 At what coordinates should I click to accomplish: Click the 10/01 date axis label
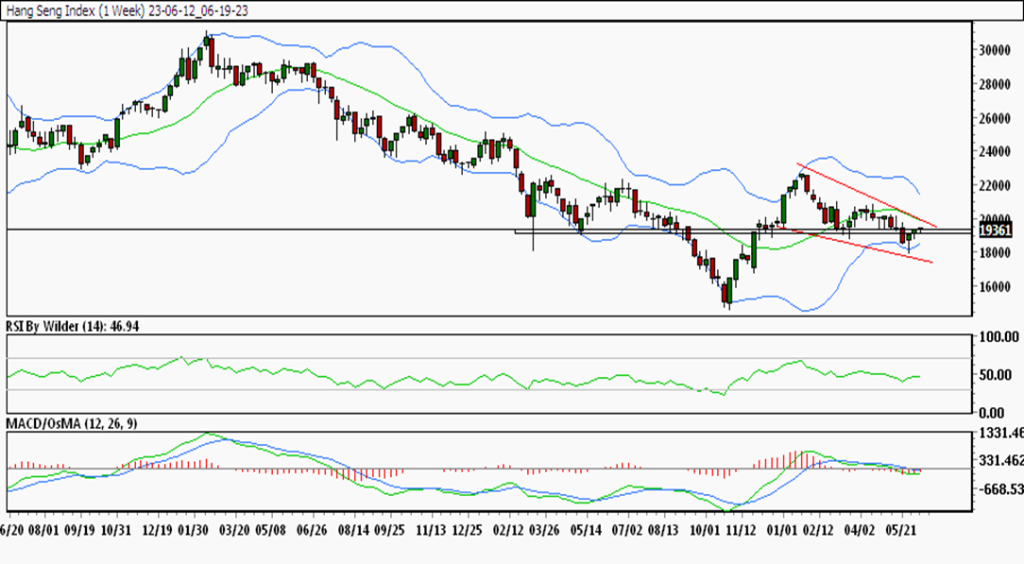705,529
